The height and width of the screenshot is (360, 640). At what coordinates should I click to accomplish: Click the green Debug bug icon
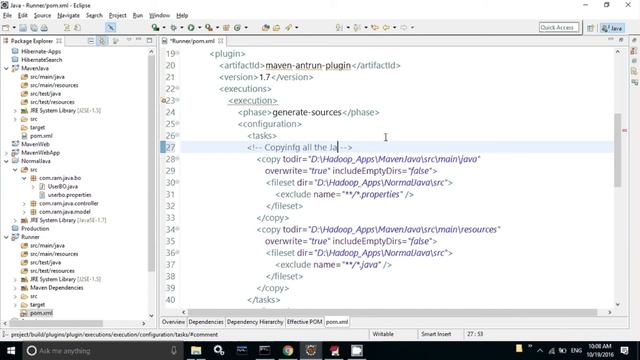tap(173, 28)
